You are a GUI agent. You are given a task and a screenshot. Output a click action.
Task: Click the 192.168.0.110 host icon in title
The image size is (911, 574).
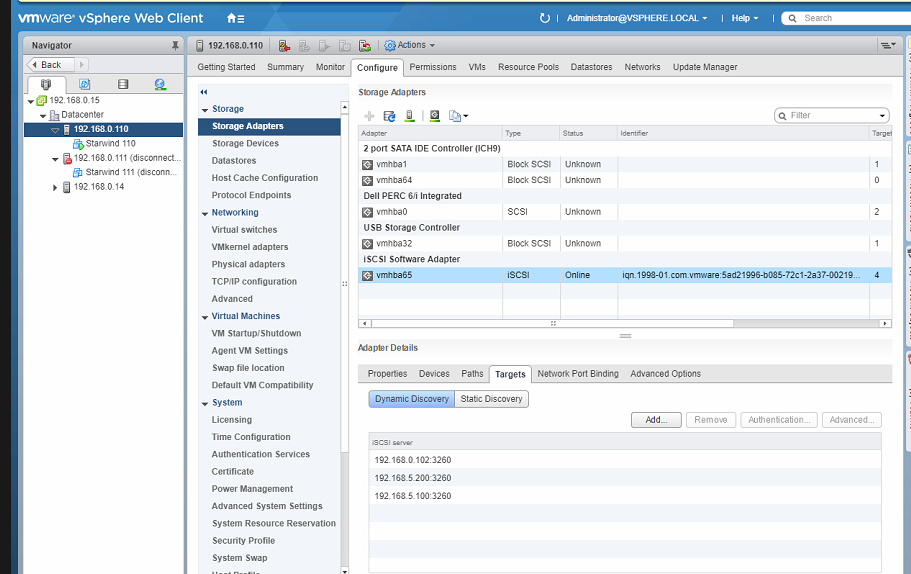click(x=200, y=45)
